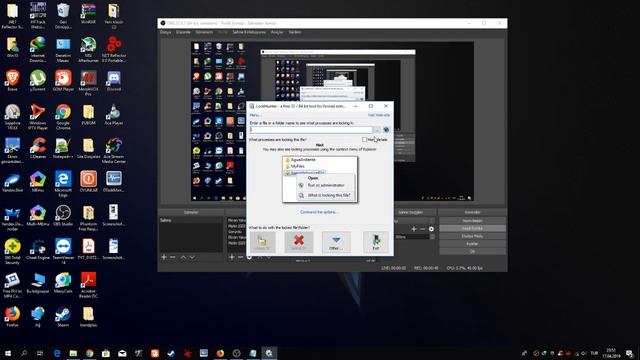This screenshot has height=360, width=640.
Task: Add transition plus button in OBS
Action: click(414, 229)
